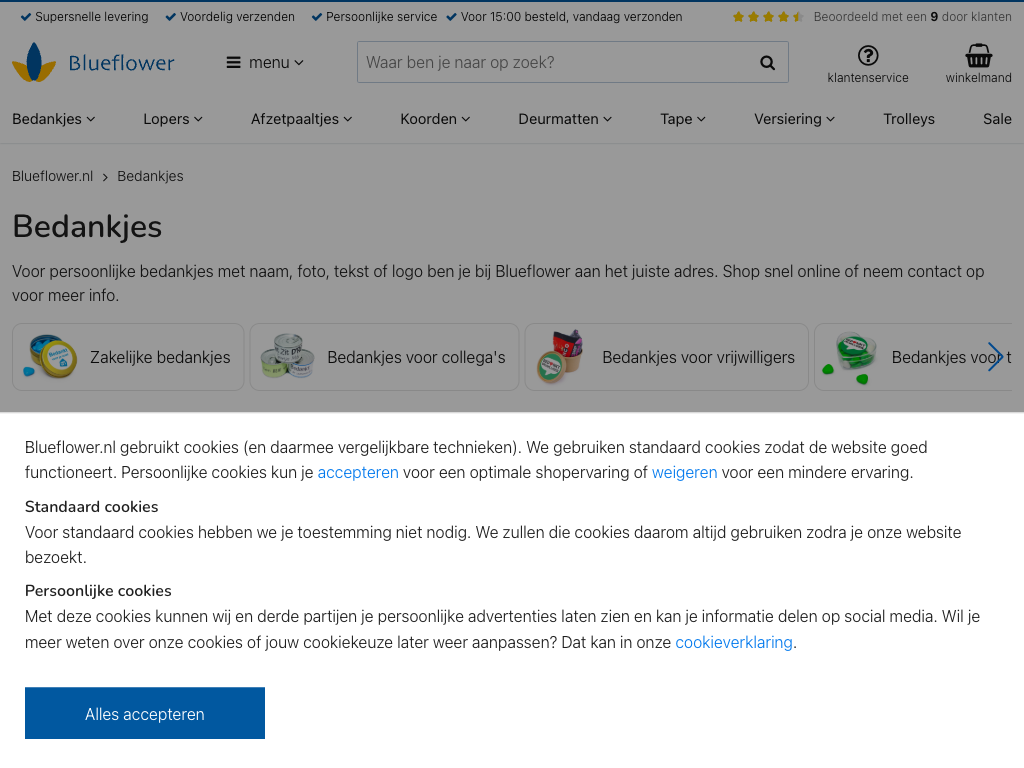Go to Blueflower.nl breadcrumb link
The height and width of the screenshot is (768, 1024).
52,176
